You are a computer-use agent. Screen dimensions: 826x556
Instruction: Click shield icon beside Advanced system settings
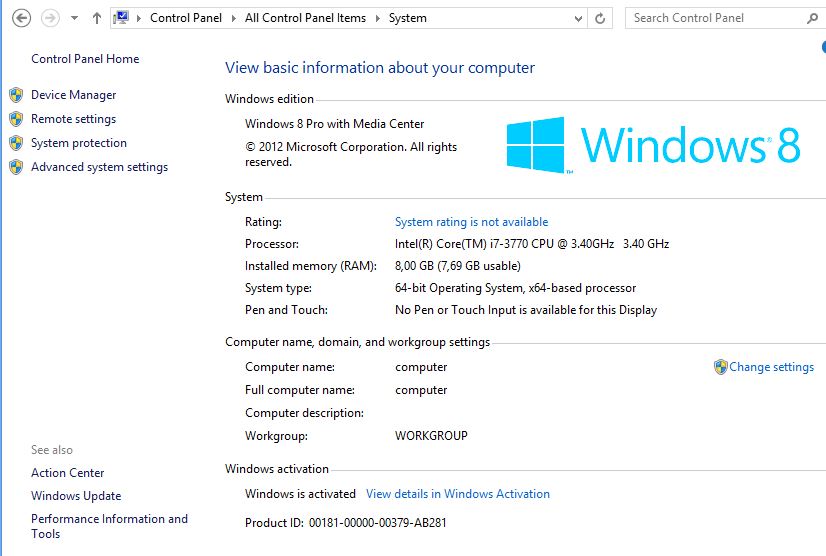point(16,167)
